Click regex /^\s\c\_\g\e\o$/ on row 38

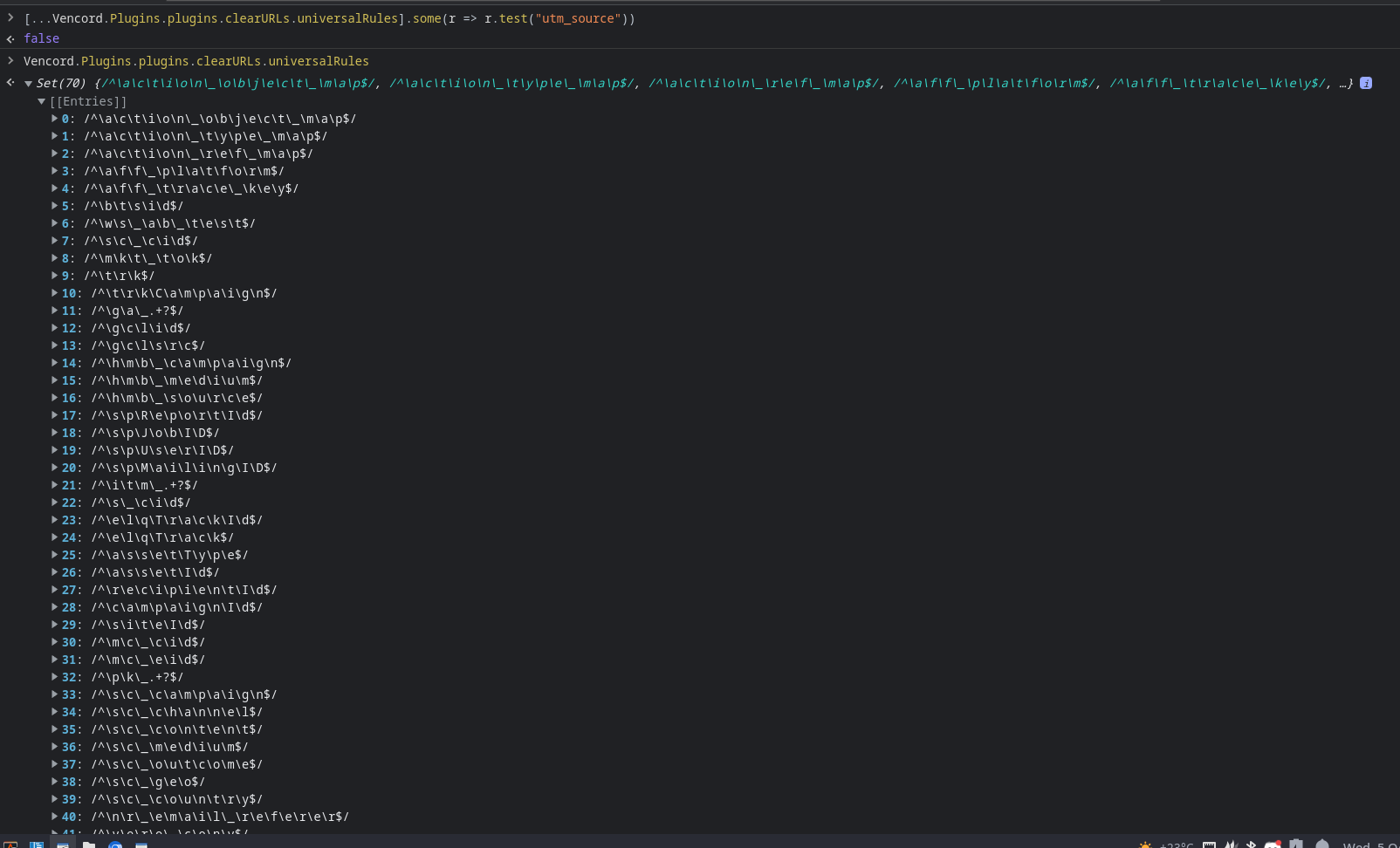(x=148, y=782)
